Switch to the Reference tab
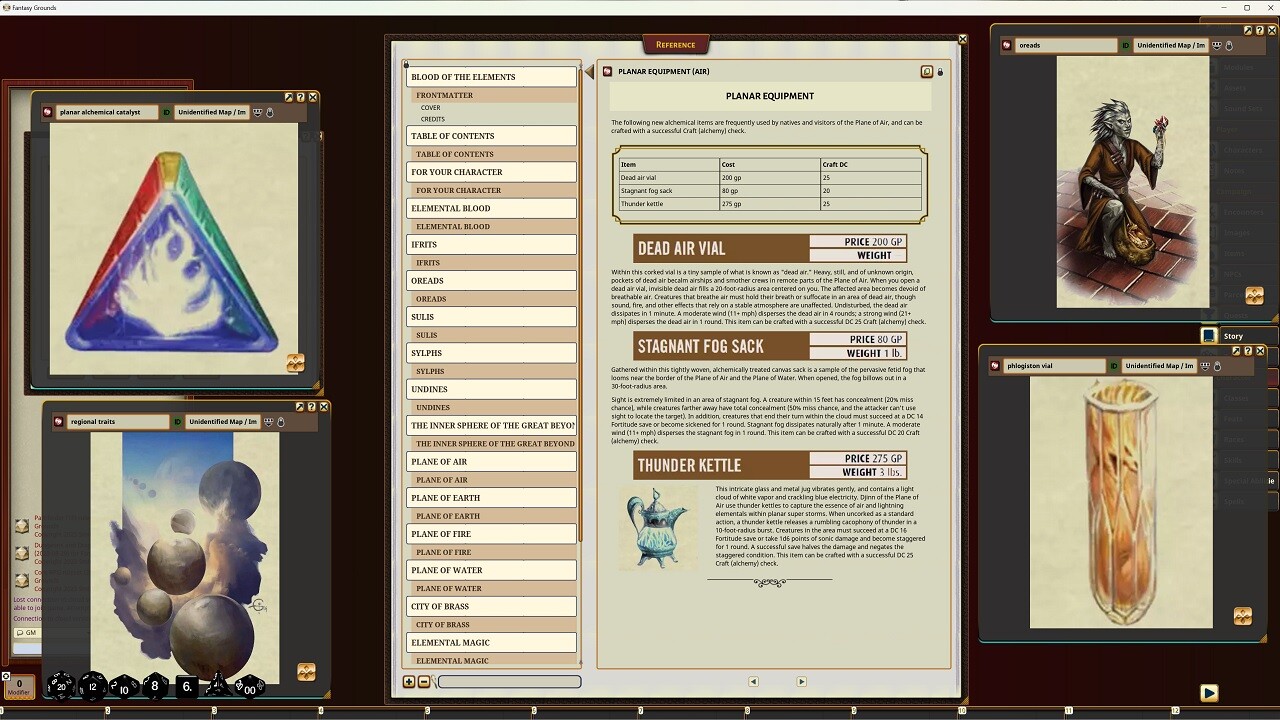1280x720 pixels. coord(675,44)
